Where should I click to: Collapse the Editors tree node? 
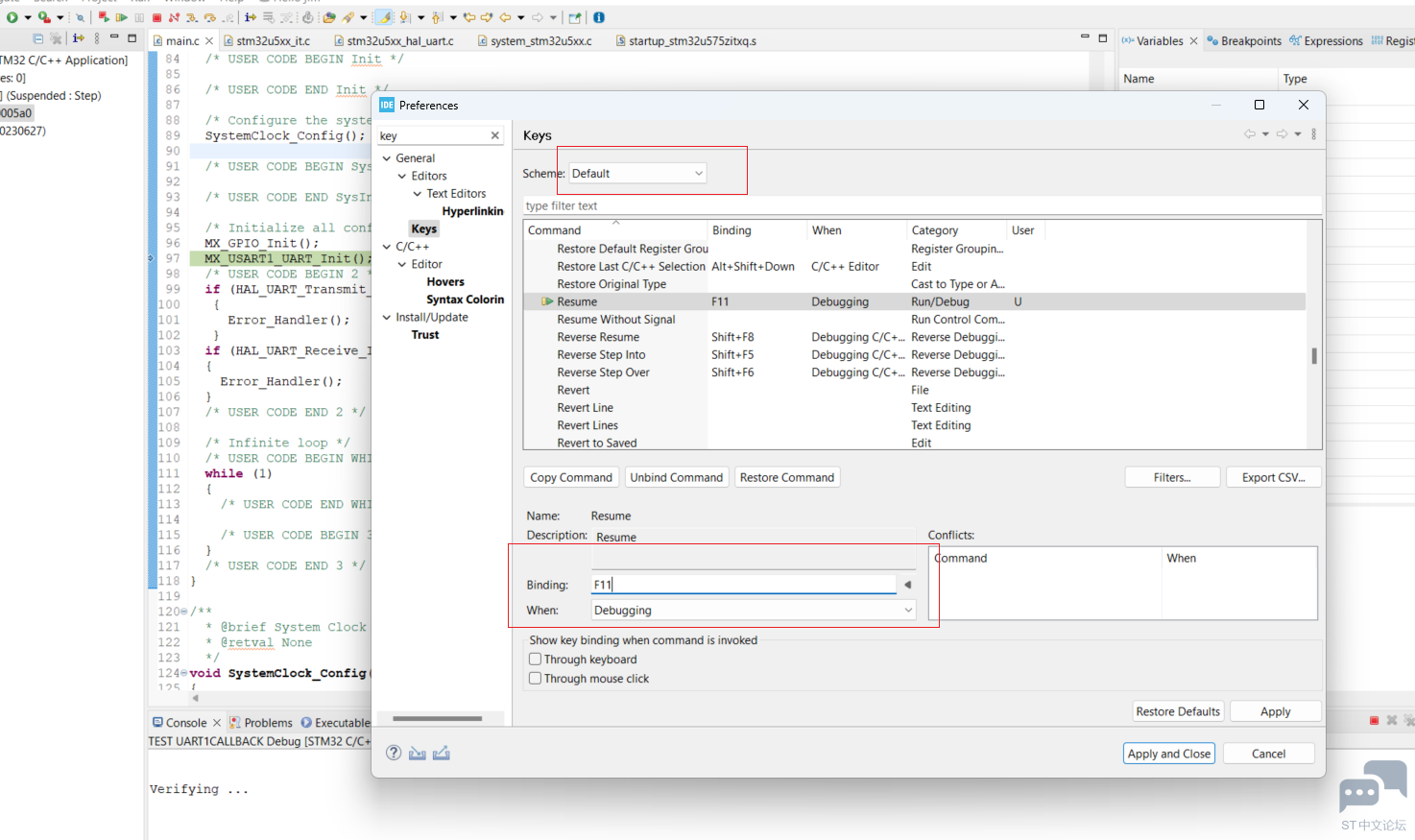pos(402,176)
